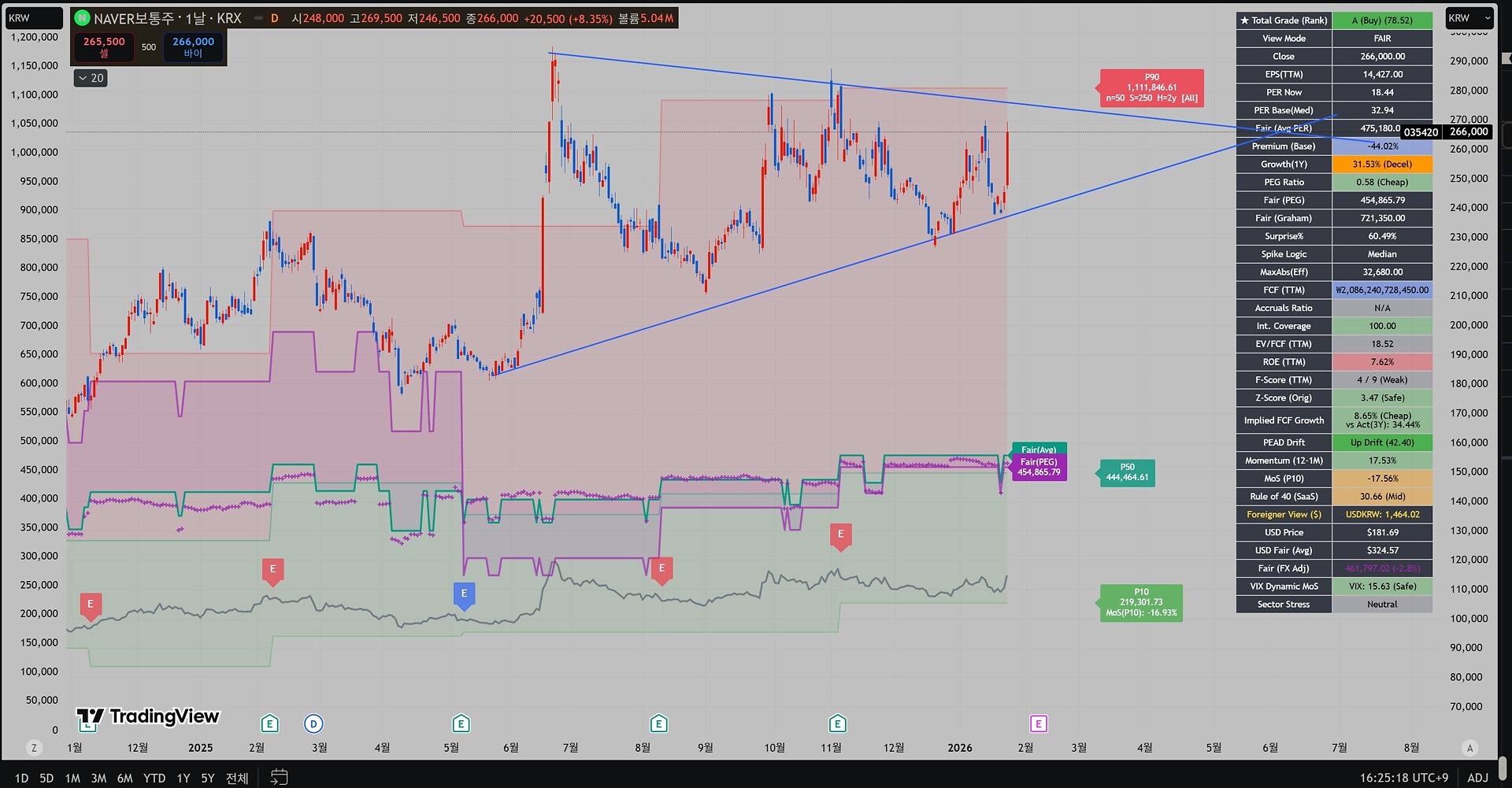Click the FCF (TTM) '₩2,086,240,728,450.00' cell
This screenshot has width=1512, height=788.
click(x=1382, y=290)
